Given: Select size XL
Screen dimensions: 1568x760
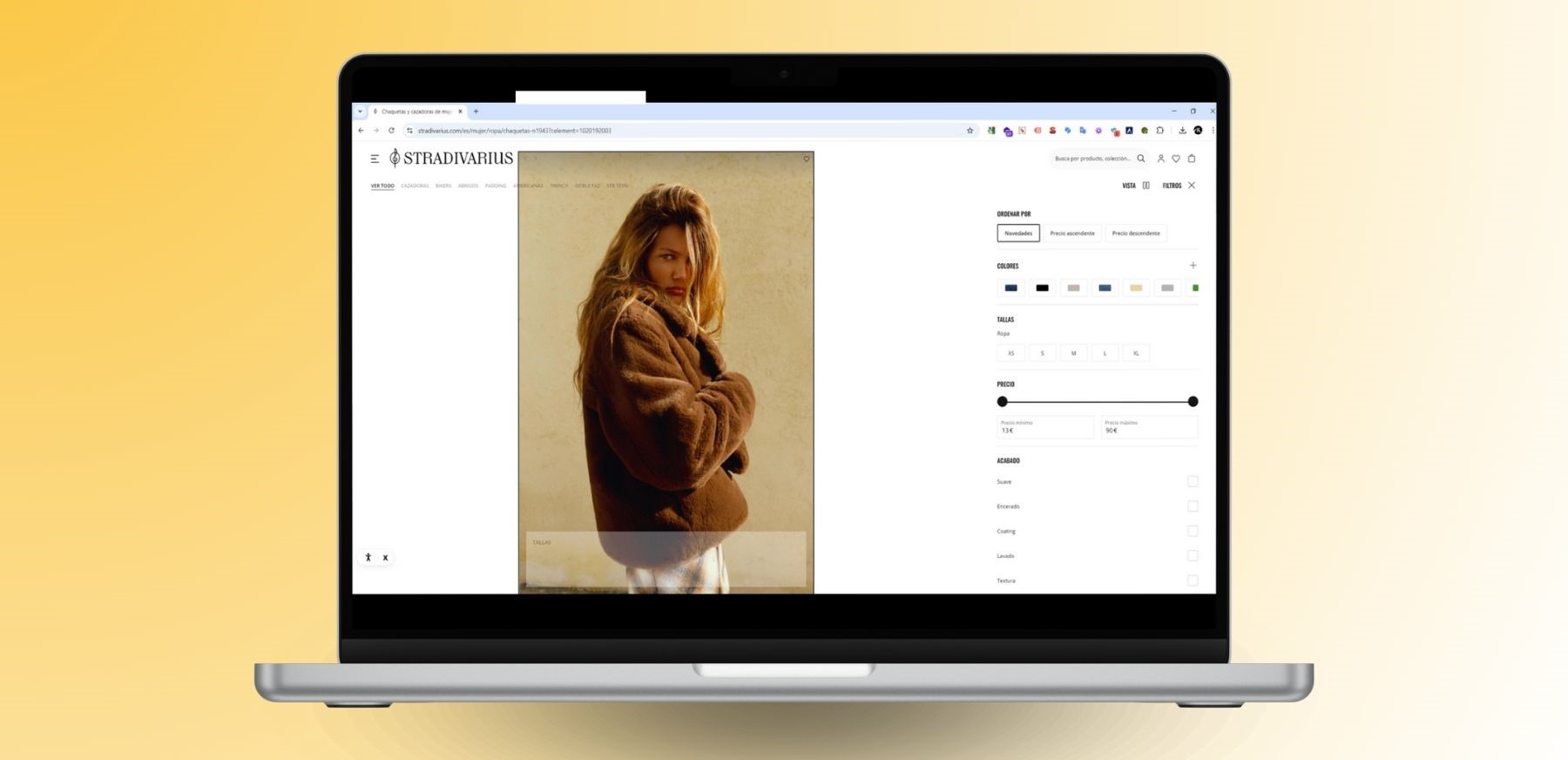Looking at the screenshot, I should pos(1136,353).
